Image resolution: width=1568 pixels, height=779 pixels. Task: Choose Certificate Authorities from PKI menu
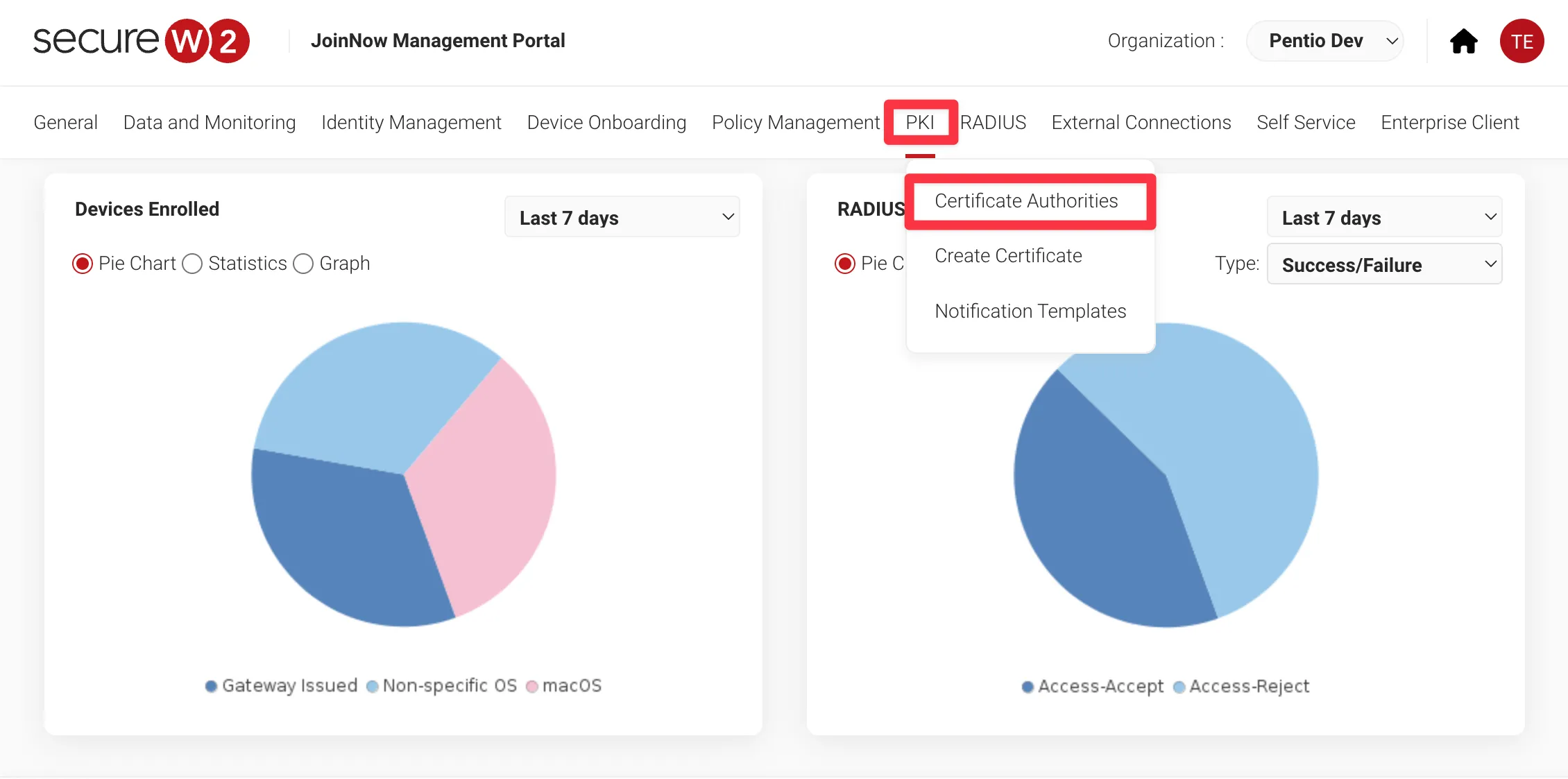click(x=1026, y=201)
